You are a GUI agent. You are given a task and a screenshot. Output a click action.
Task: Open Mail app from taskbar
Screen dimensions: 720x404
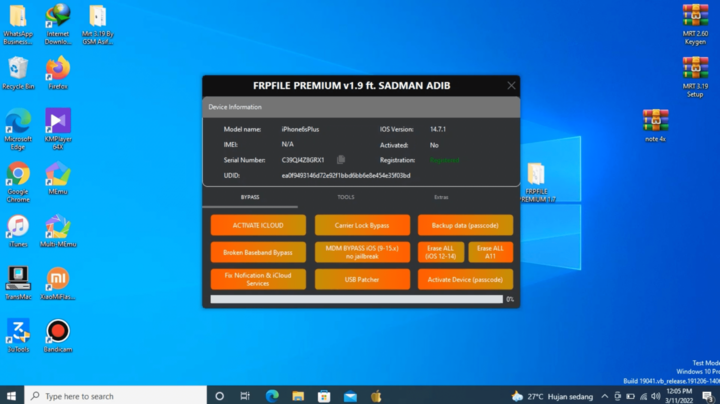350,396
